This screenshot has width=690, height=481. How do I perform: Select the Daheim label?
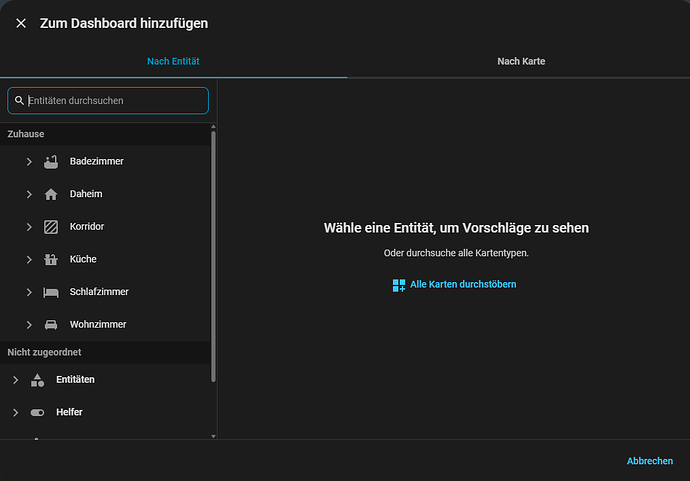pyautogui.click(x=86, y=194)
